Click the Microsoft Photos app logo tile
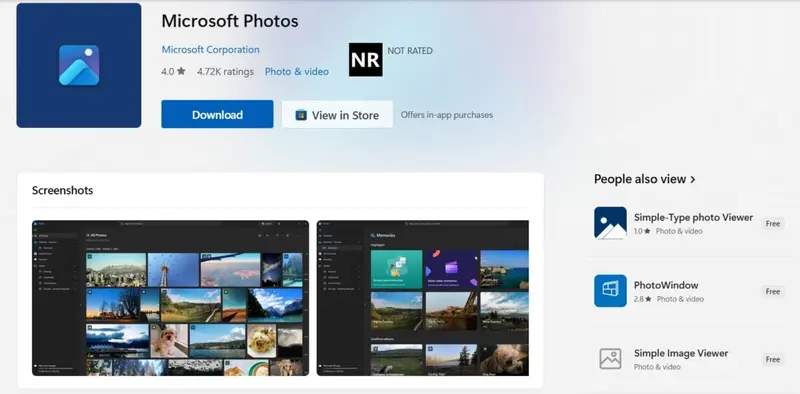Screen dimensions: 800x394 coord(79,65)
